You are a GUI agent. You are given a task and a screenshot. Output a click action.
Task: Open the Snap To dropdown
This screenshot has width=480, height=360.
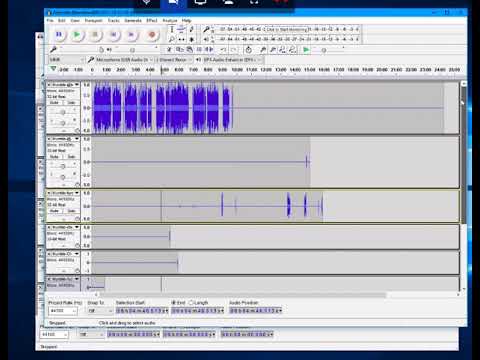pos(101,311)
